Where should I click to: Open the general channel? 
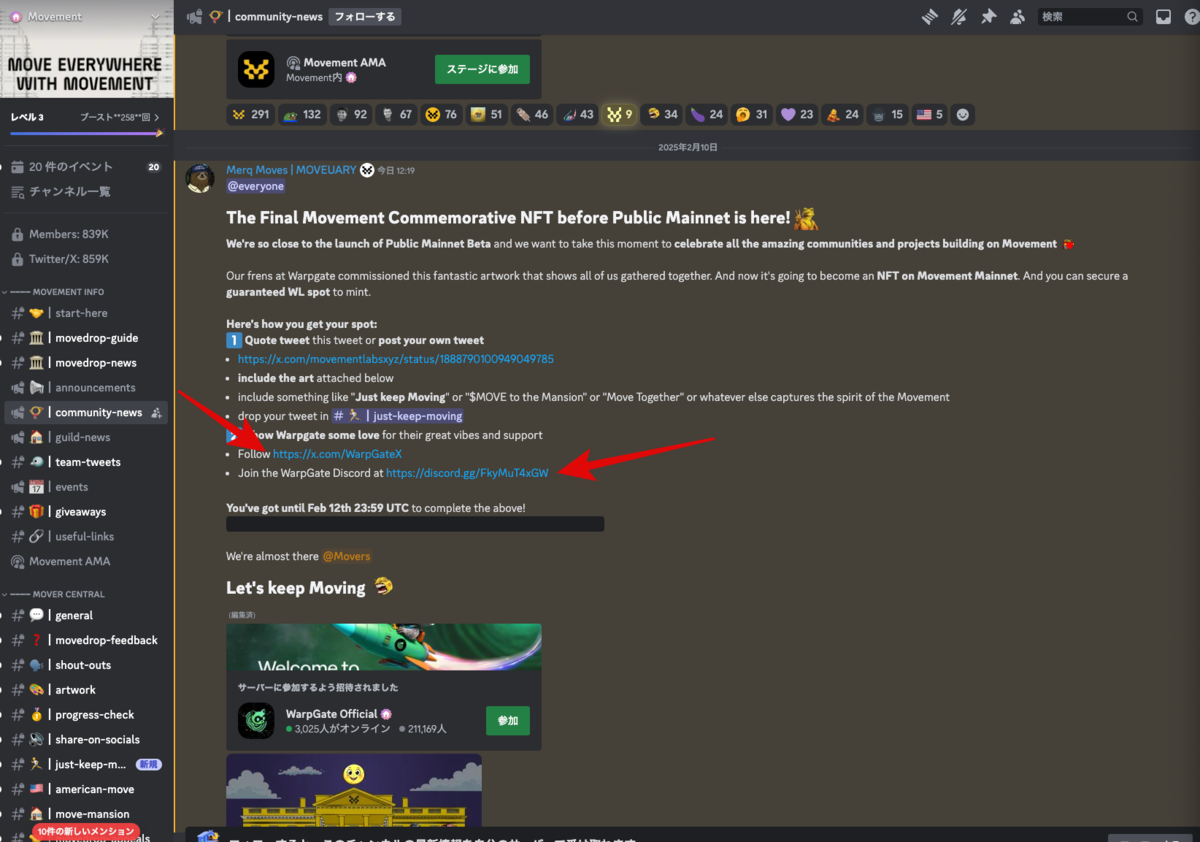pos(85,616)
